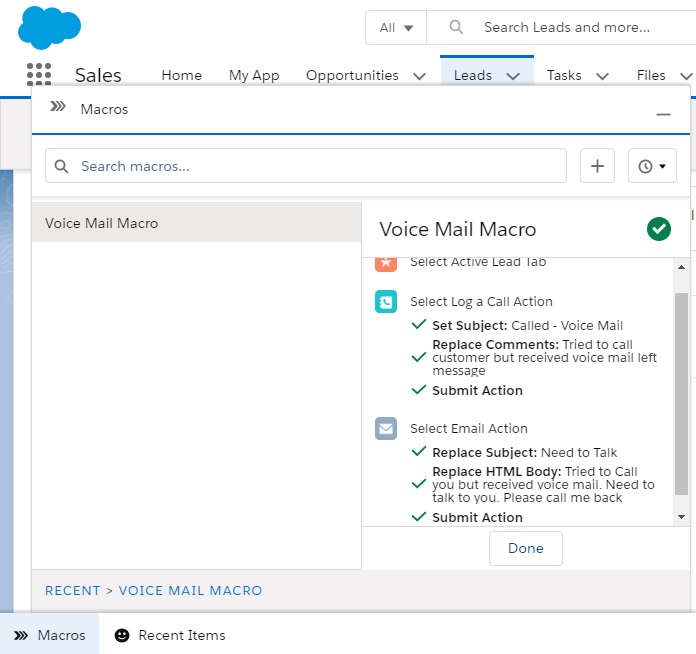Click the macro steps scrollbar thumb
This screenshot has width=696, height=654.
pyautogui.click(x=681, y=393)
